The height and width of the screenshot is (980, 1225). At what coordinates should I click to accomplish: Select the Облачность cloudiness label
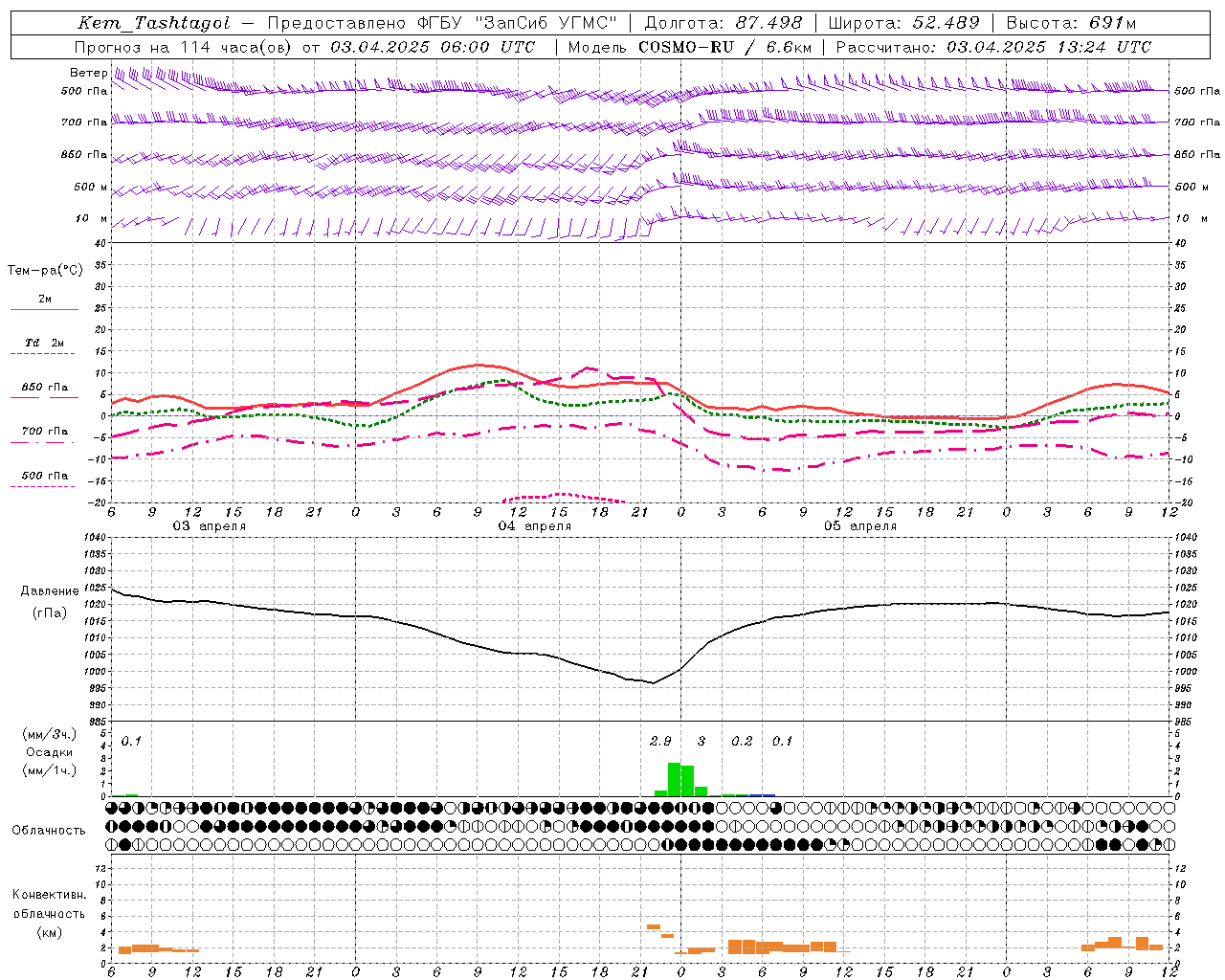click(x=49, y=831)
